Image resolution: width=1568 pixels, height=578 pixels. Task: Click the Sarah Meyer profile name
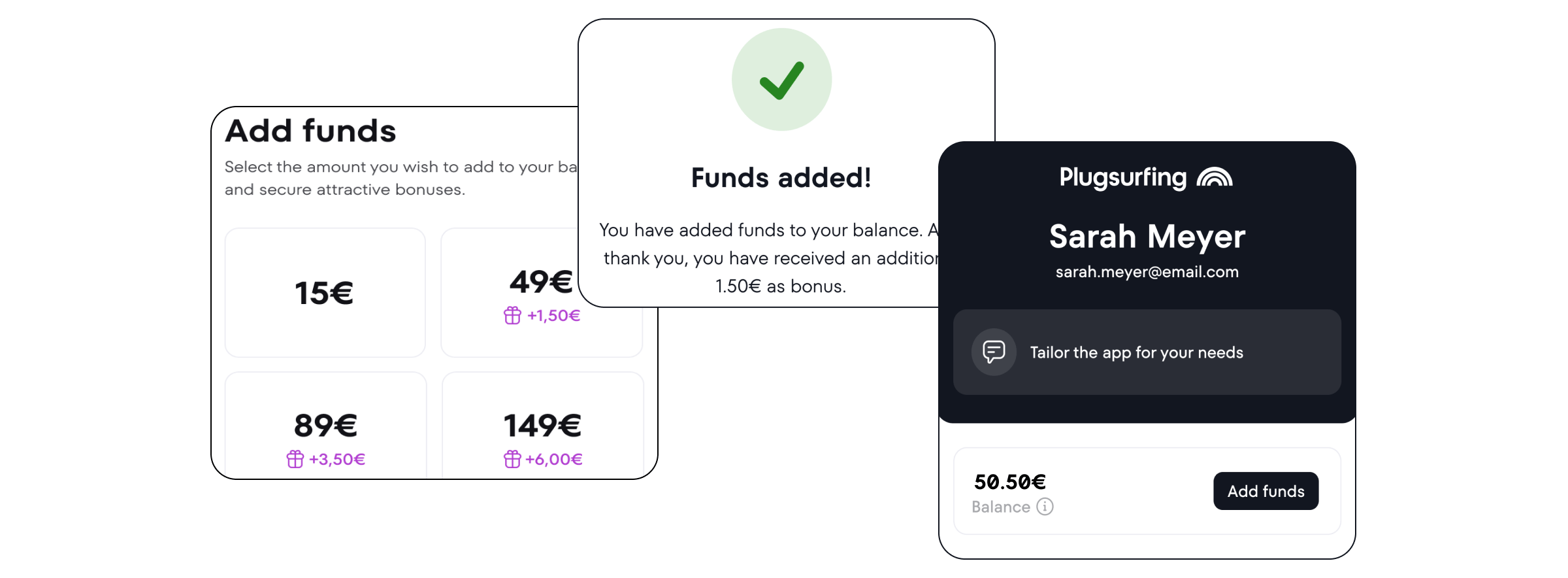[x=1147, y=237]
